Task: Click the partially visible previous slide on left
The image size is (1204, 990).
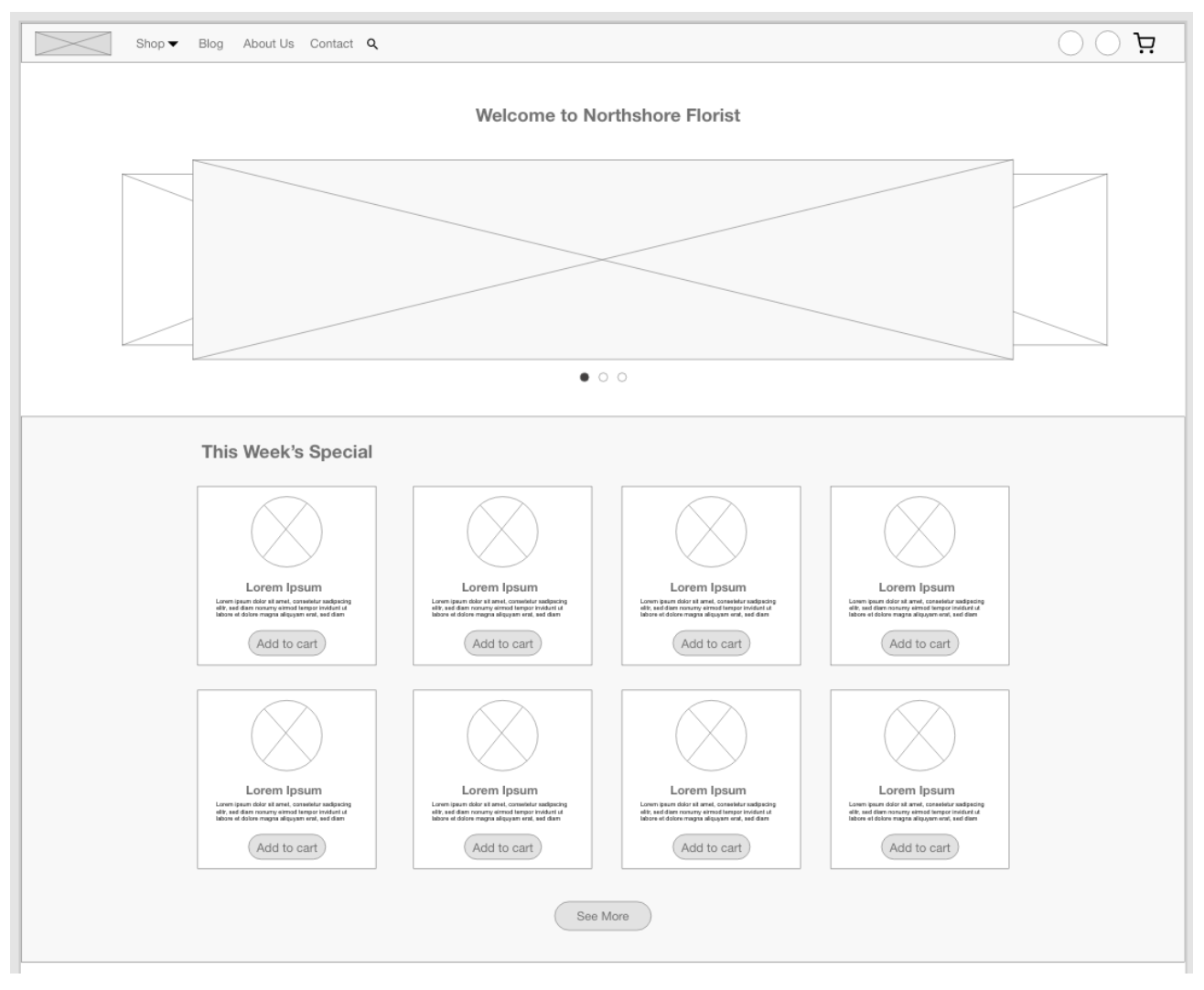Action: (156, 260)
